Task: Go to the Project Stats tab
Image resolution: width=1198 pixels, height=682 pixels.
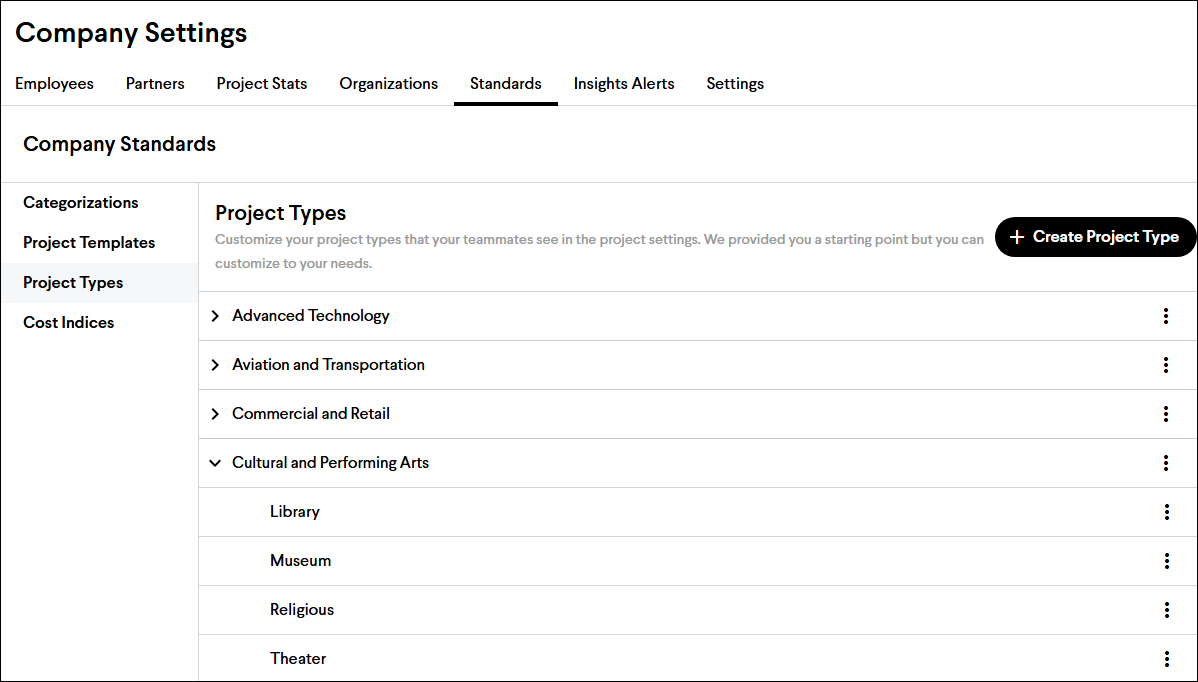Action: tap(262, 84)
